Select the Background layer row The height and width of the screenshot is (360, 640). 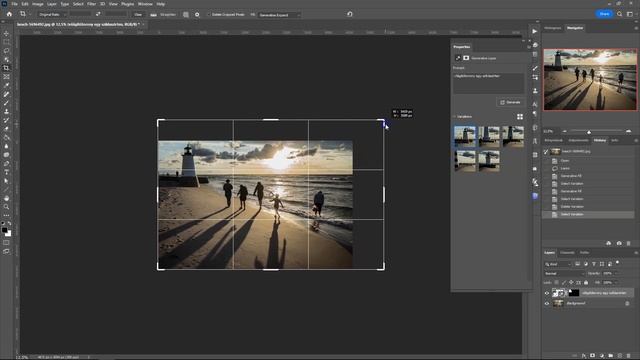click(x=588, y=304)
